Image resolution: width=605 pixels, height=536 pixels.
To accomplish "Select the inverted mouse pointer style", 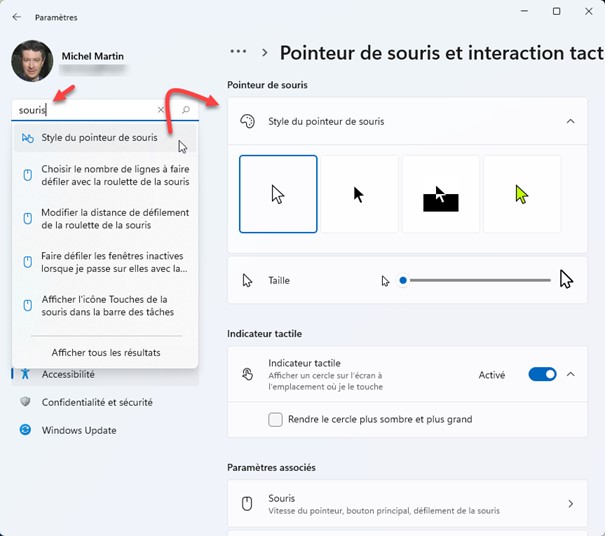I will tap(441, 194).
